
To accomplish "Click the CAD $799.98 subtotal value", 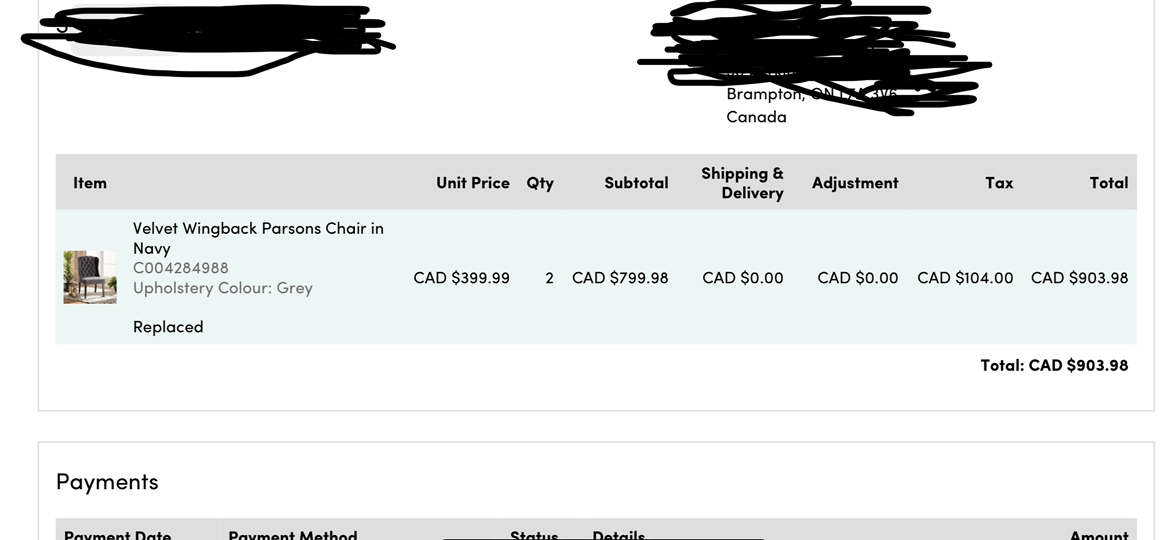I will pos(620,278).
